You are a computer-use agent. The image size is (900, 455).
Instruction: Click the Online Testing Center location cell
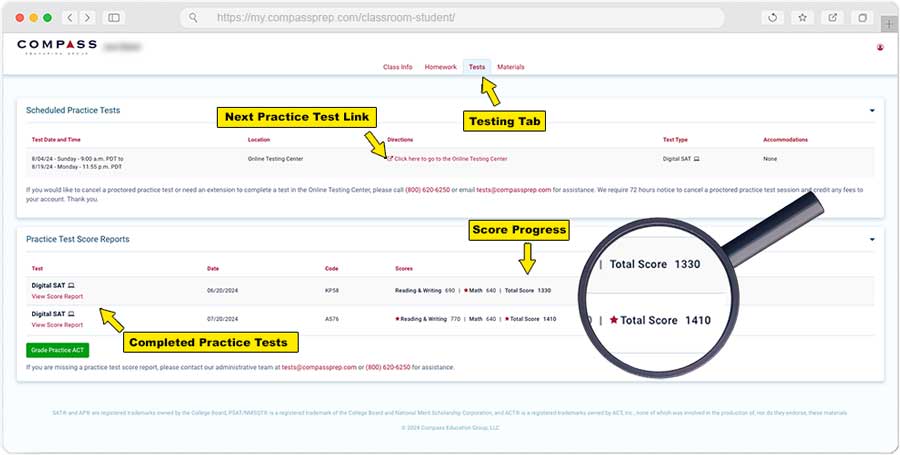pyautogui.click(x=276, y=158)
